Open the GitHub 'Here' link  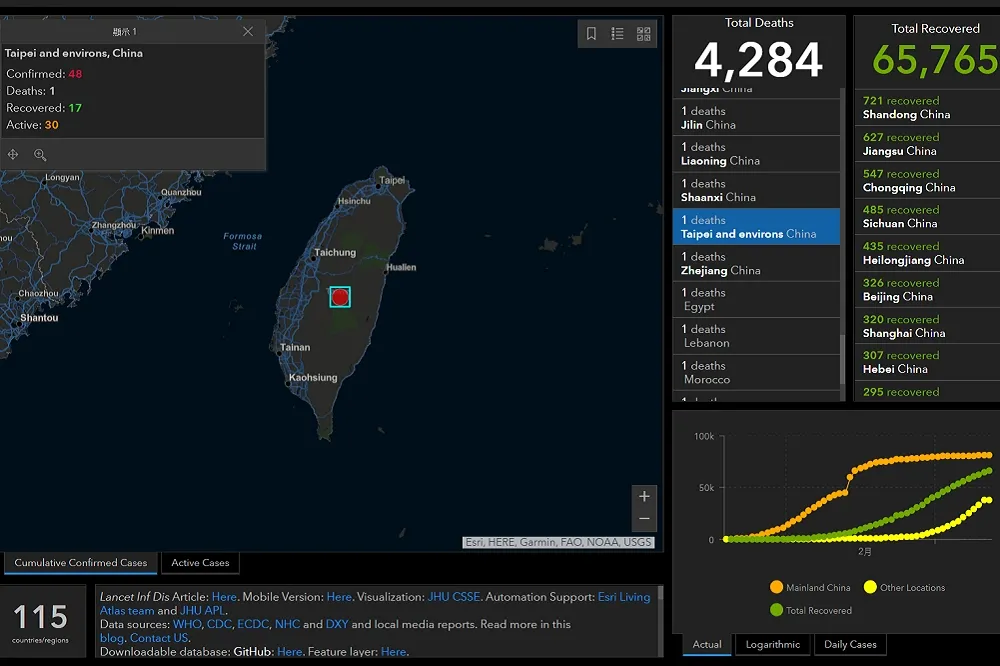tap(290, 652)
